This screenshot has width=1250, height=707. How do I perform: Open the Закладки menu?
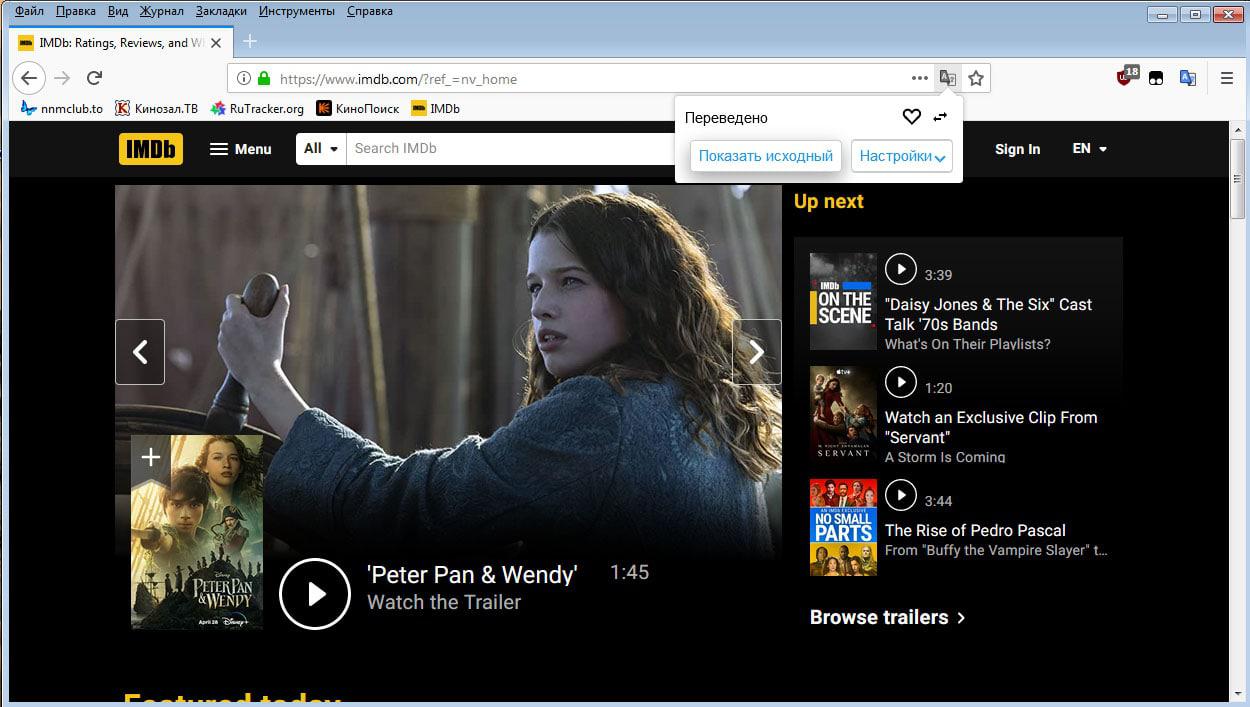pos(223,11)
